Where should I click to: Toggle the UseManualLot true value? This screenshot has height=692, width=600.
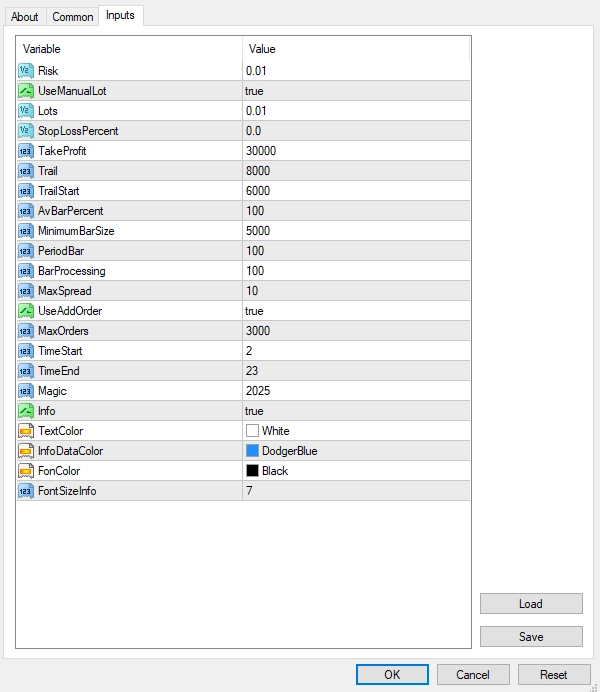pyautogui.click(x=355, y=91)
